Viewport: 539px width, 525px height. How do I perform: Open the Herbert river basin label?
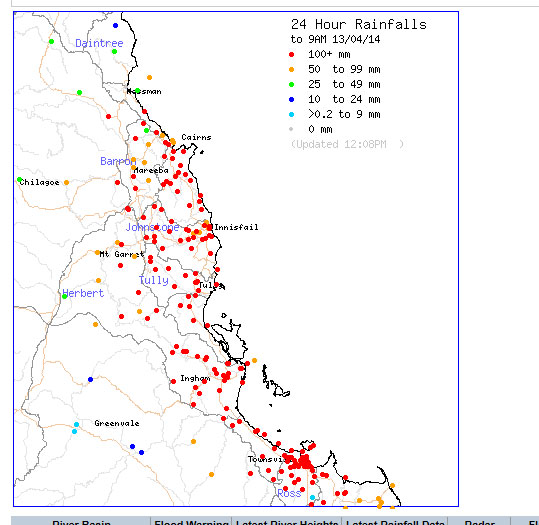[83, 293]
